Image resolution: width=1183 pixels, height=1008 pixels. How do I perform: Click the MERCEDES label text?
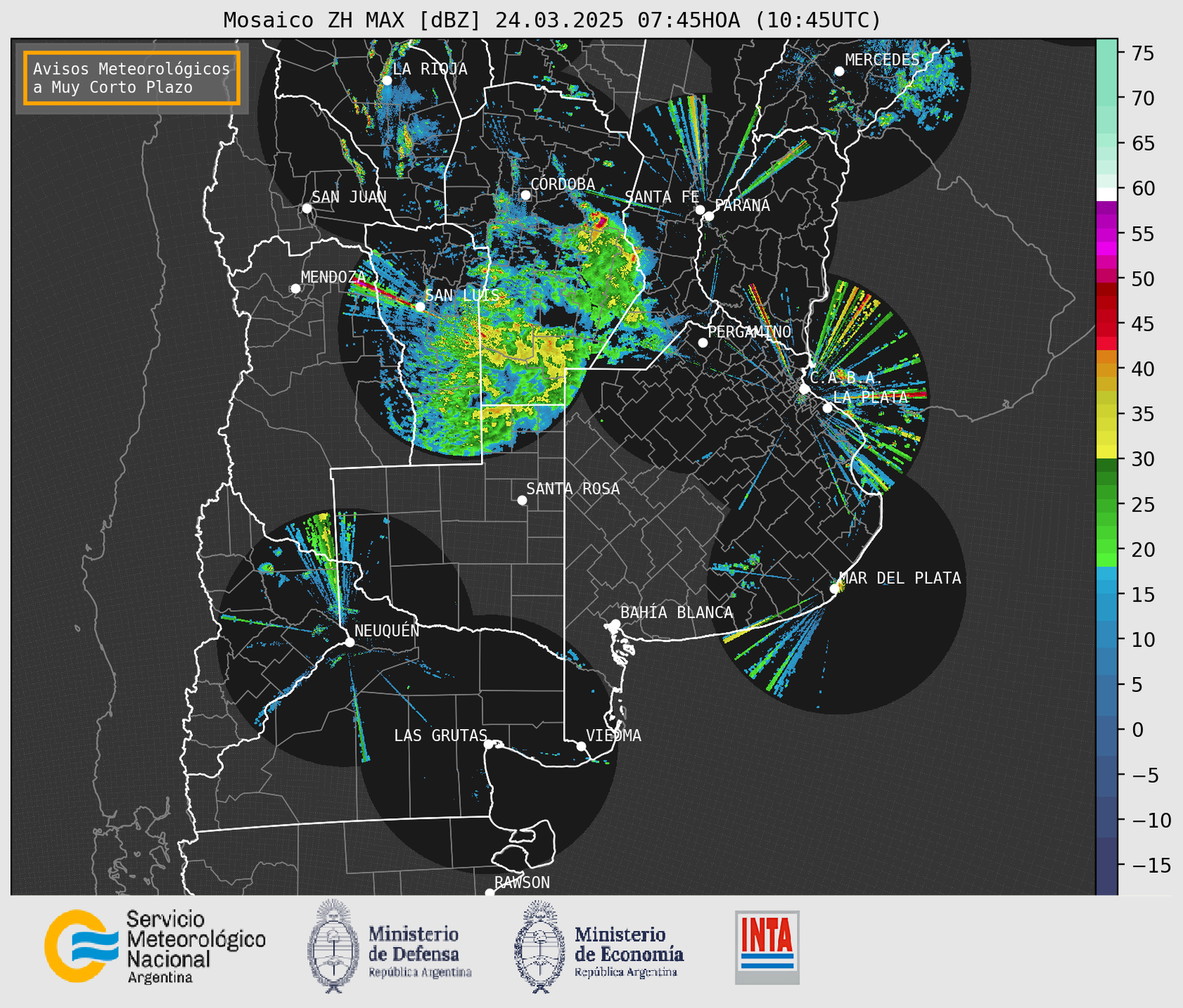(x=882, y=60)
